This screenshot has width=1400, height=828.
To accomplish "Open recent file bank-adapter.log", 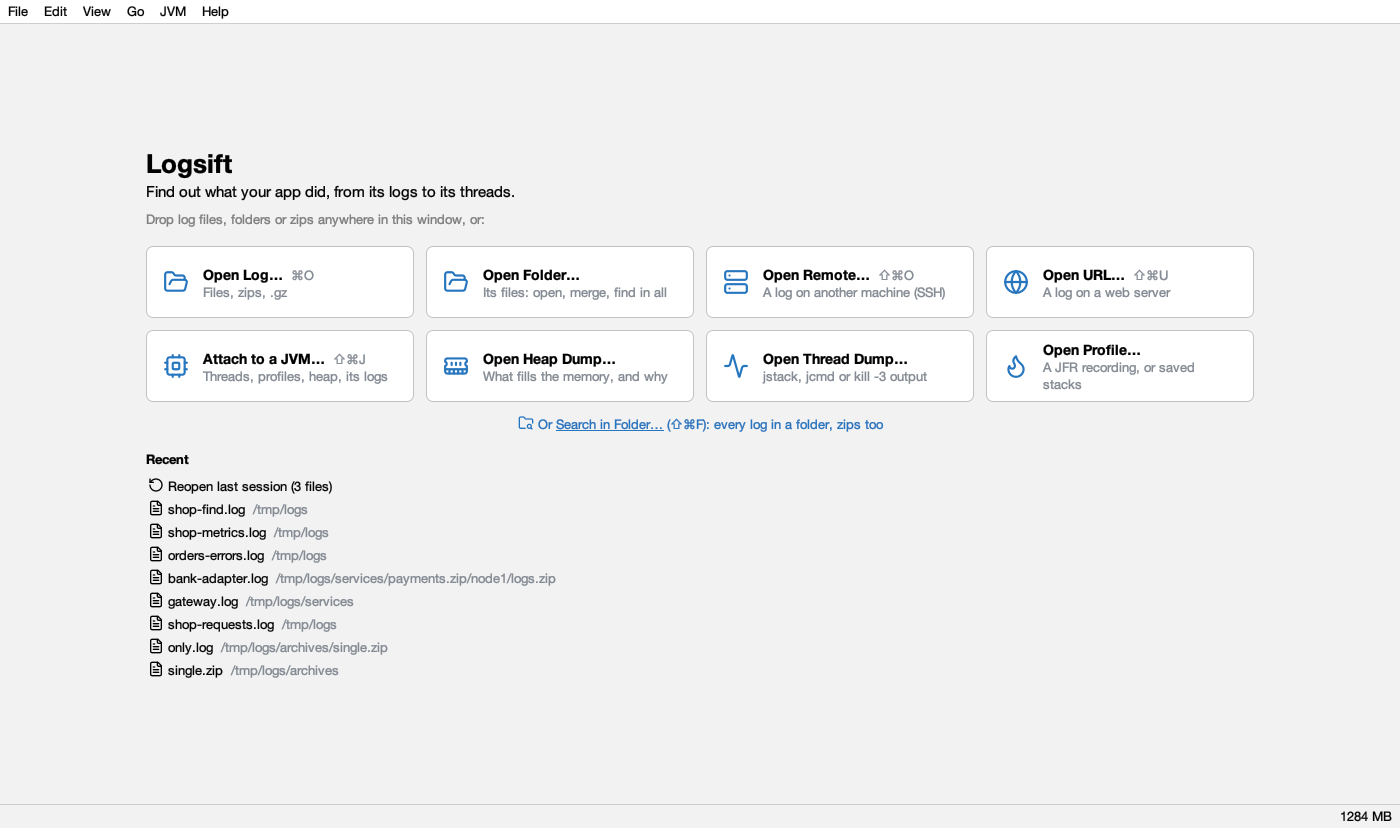I will point(218,578).
